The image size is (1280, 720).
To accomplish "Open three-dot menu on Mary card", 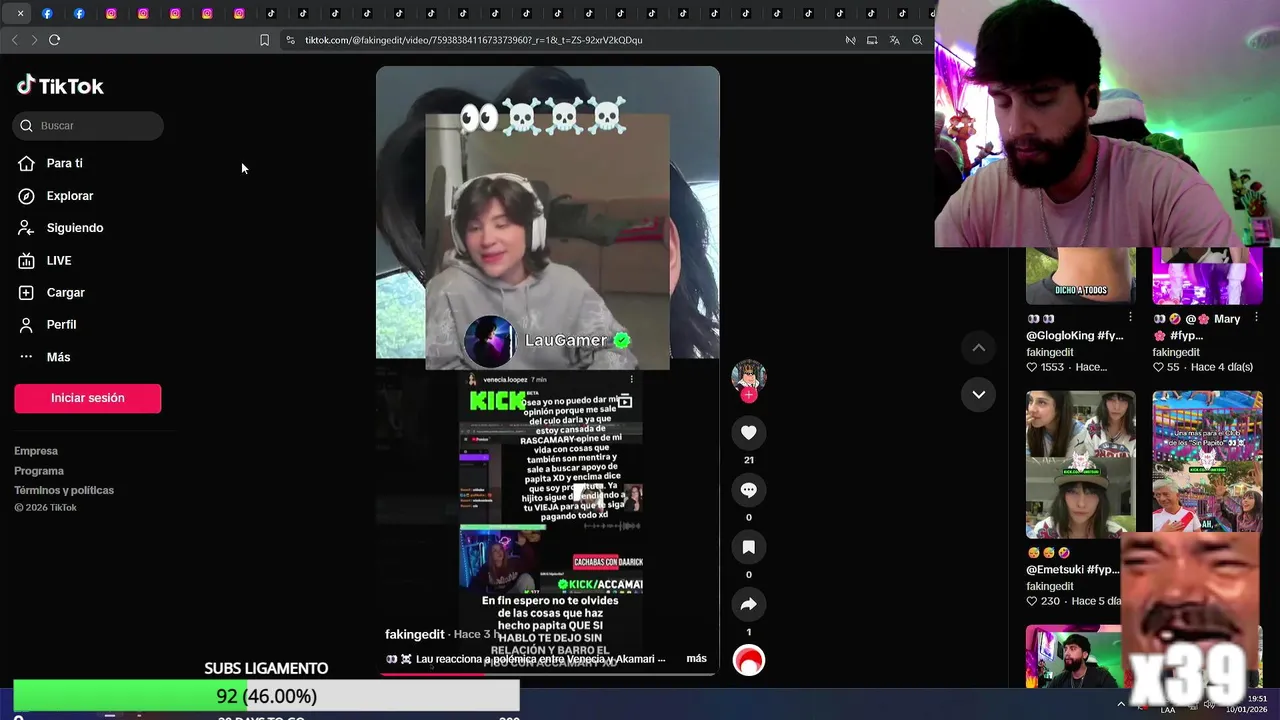I will (1256, 318).
